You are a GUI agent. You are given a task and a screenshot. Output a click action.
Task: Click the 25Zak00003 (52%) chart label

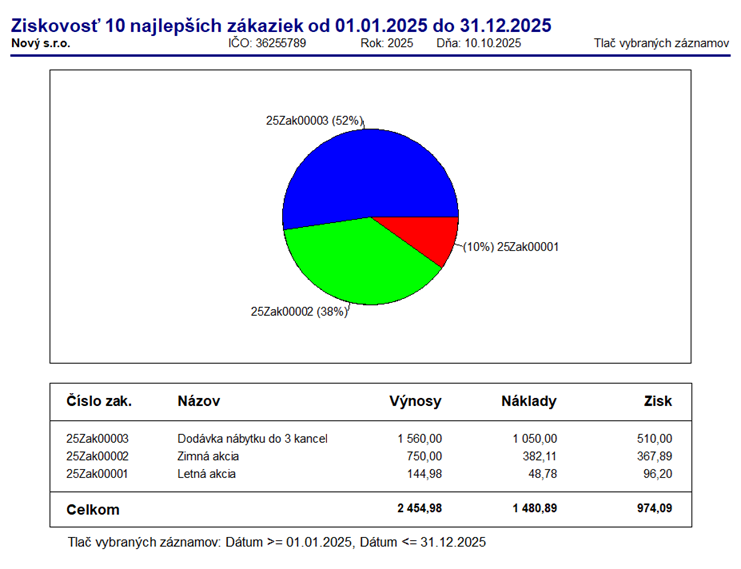314,120
